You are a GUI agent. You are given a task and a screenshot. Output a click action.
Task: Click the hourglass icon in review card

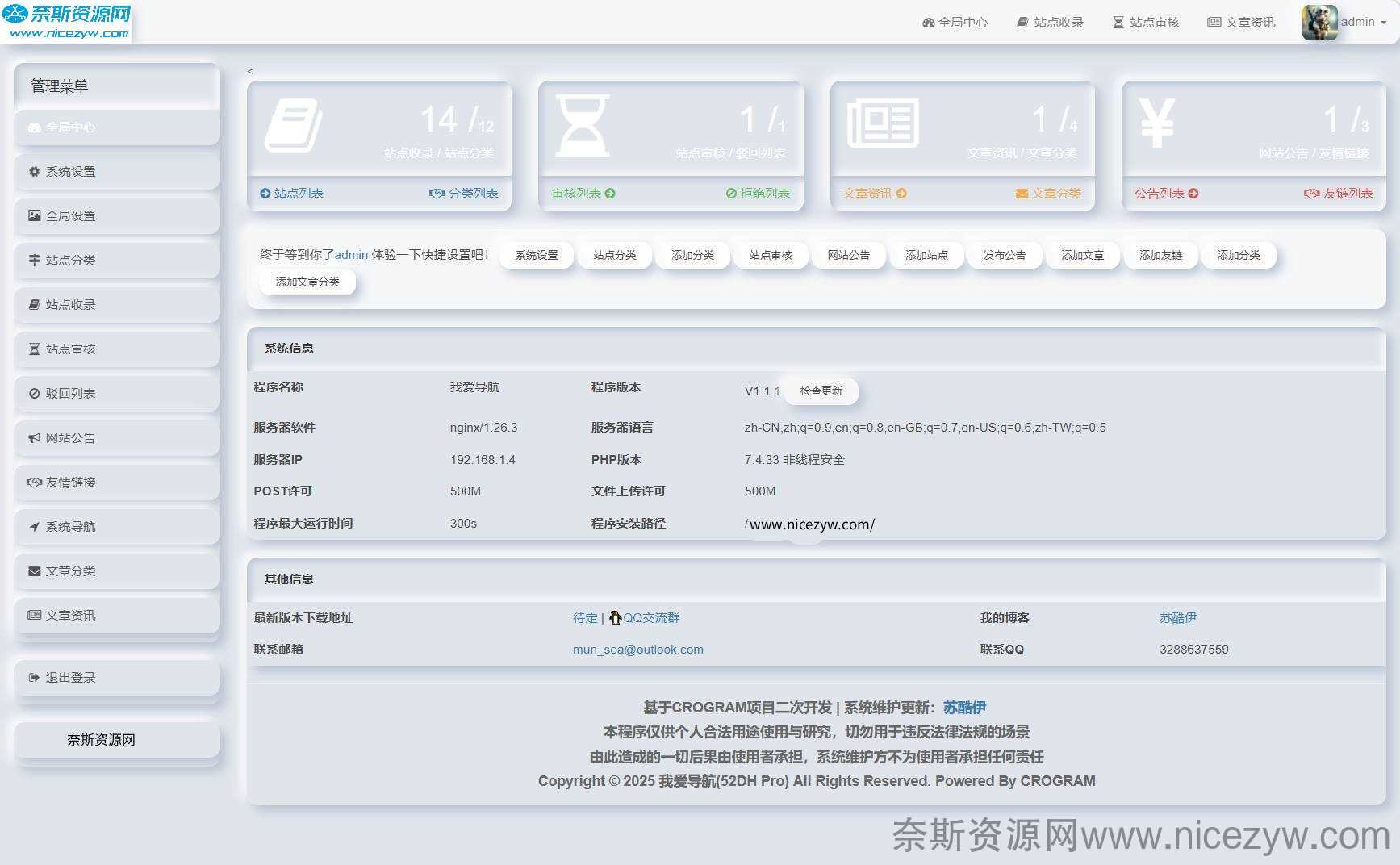point(583,125)
